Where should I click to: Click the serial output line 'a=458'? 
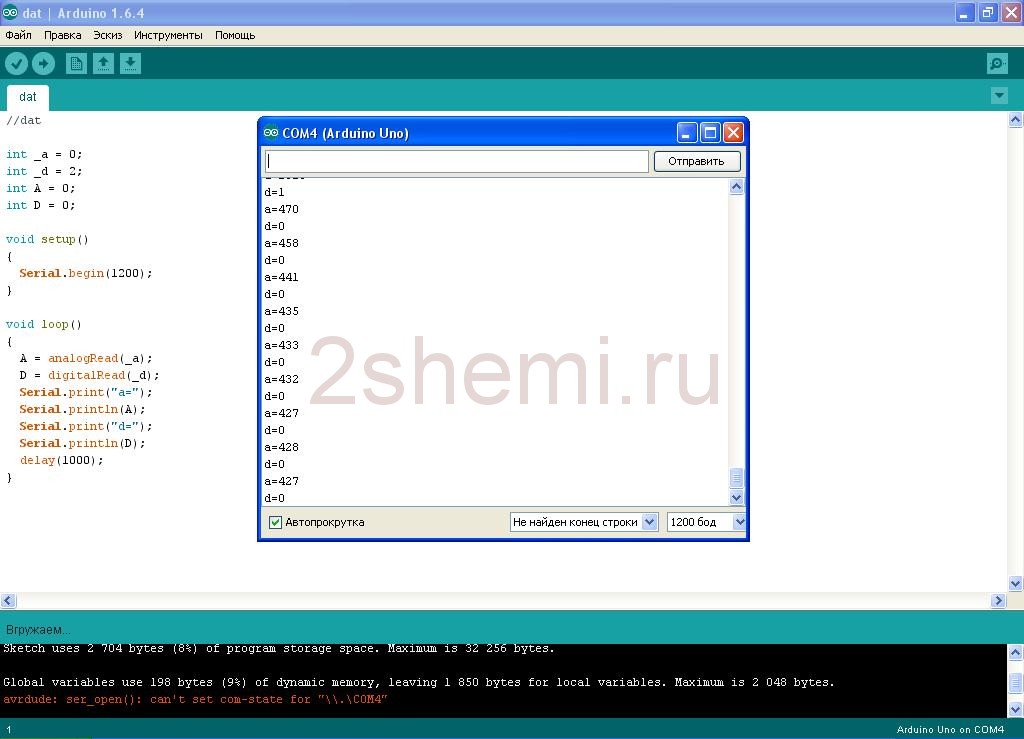click(x=281, y=244)
